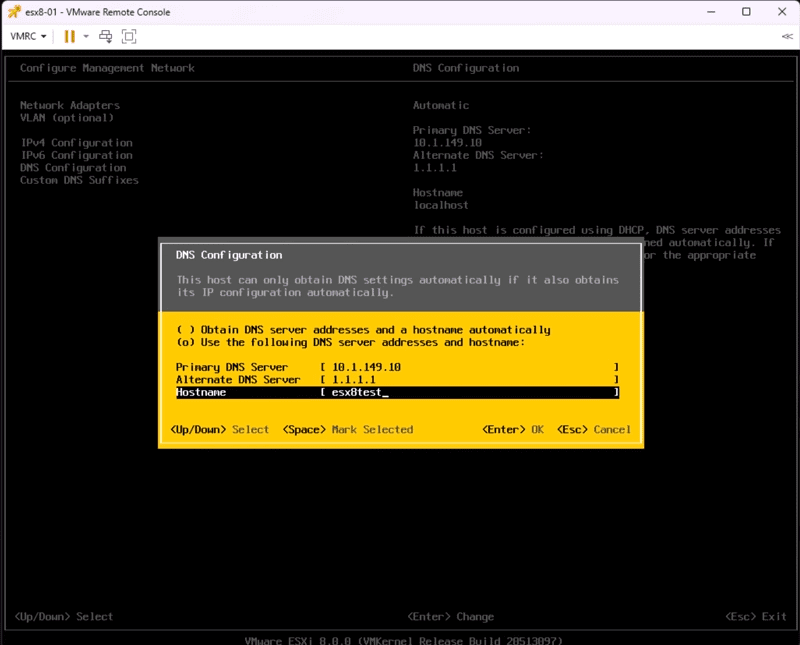Image resolution: width=800 pixels, height=645 pixels.
Task: Send Ctrl+Alt+Del using the toolbar icon
Action: 106,36
